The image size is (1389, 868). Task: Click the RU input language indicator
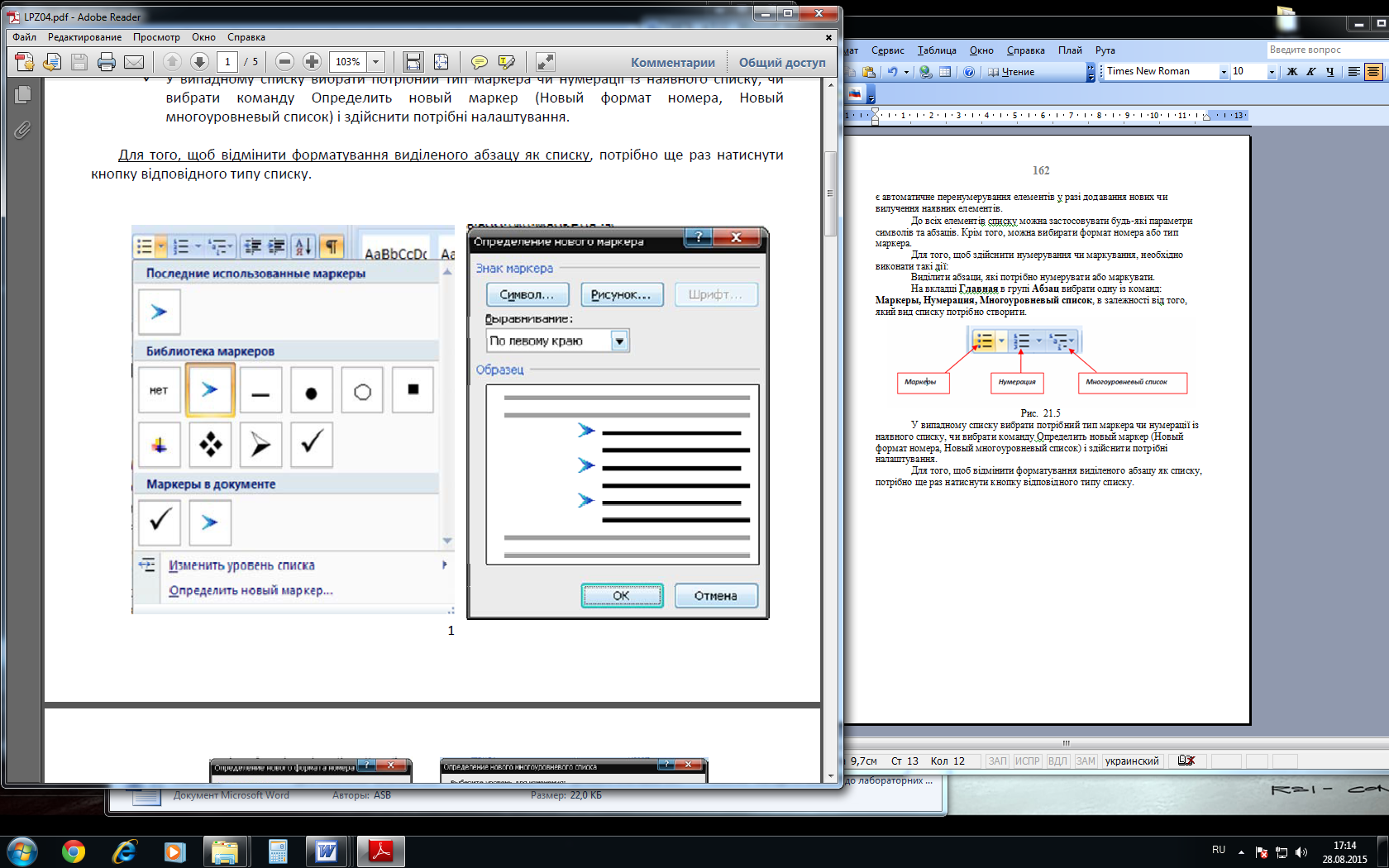1219,850
